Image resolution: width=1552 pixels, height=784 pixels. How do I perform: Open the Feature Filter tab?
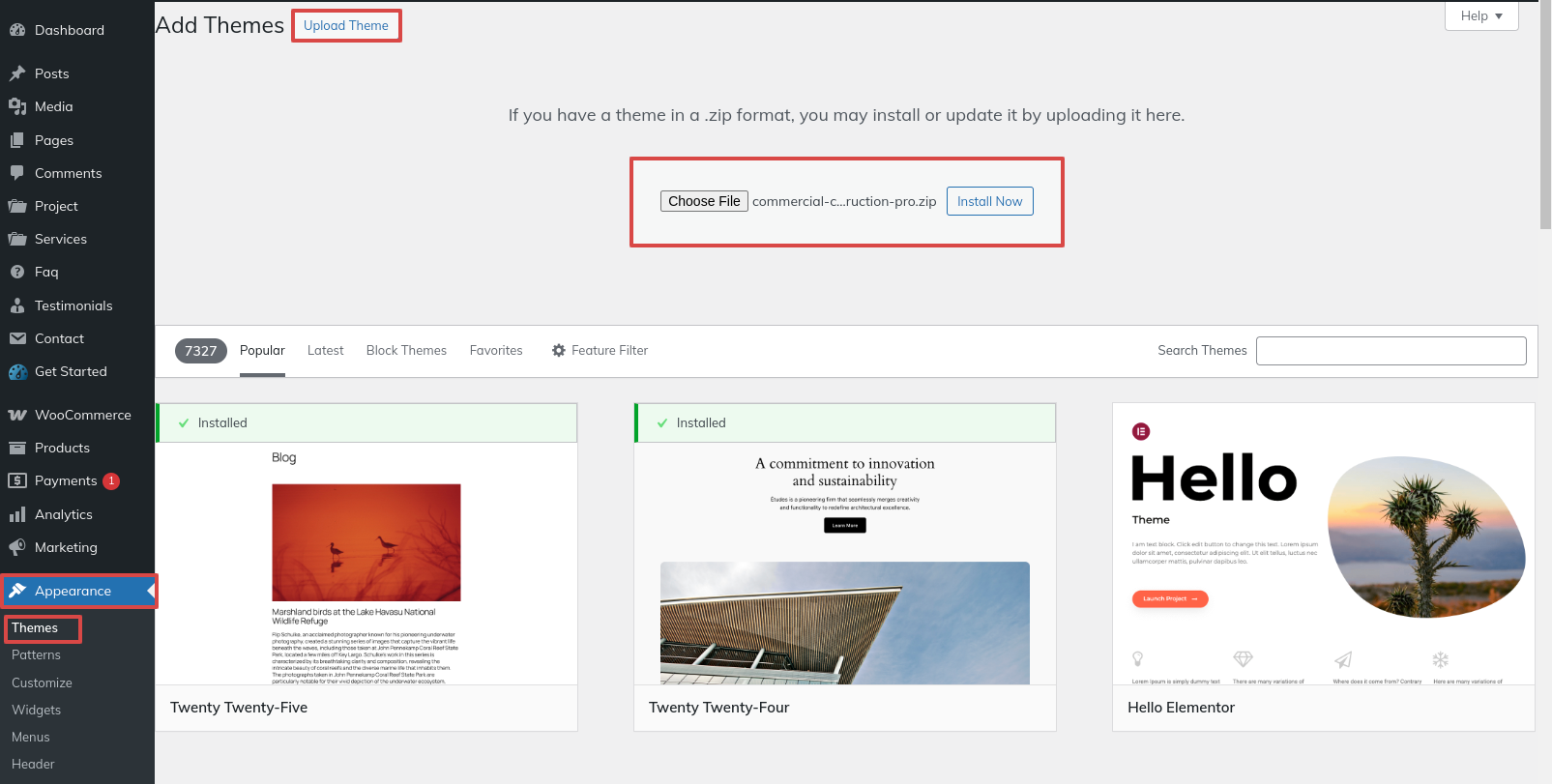coord(600,350)
